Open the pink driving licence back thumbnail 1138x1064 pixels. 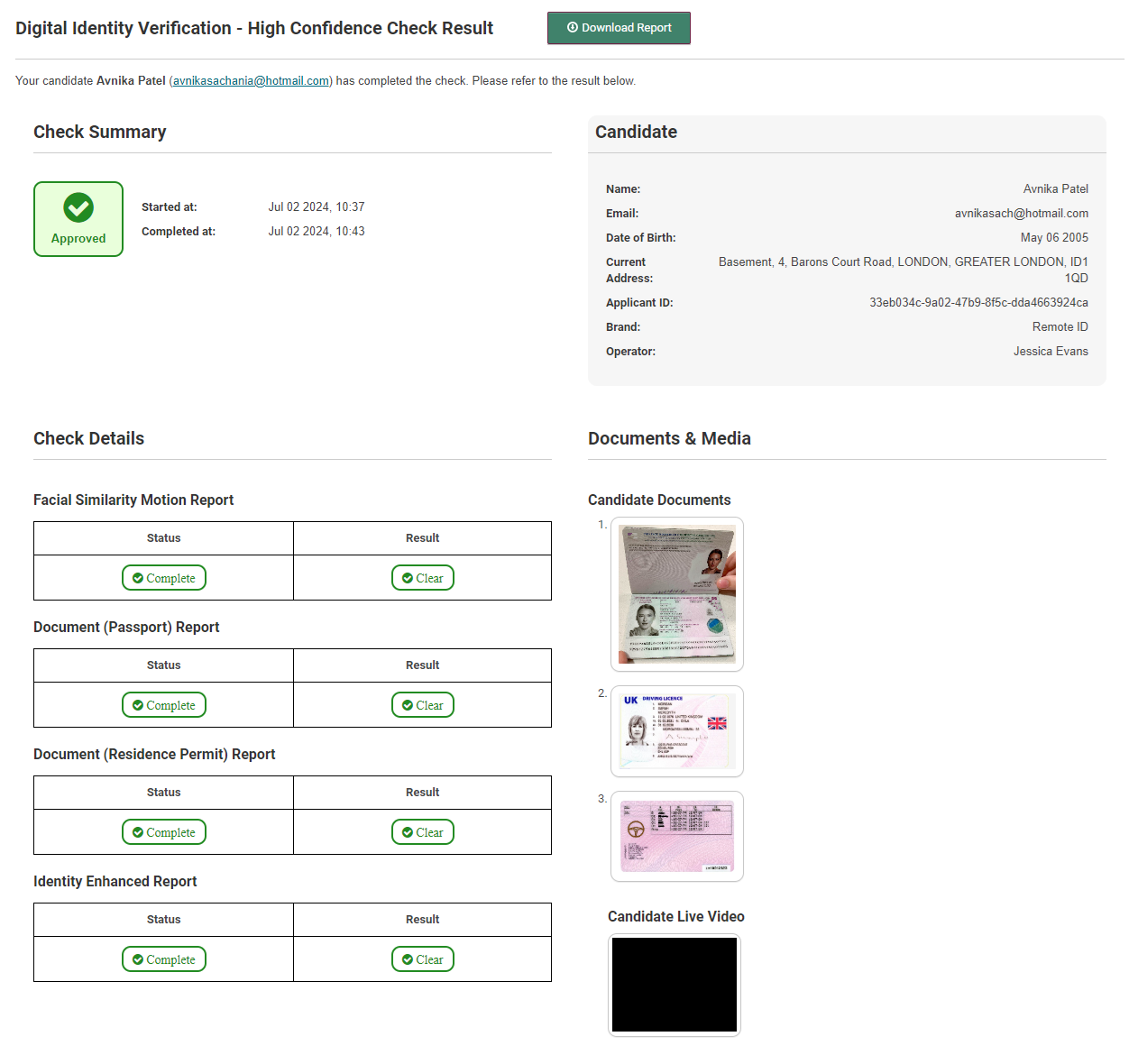tap(676, 836)
